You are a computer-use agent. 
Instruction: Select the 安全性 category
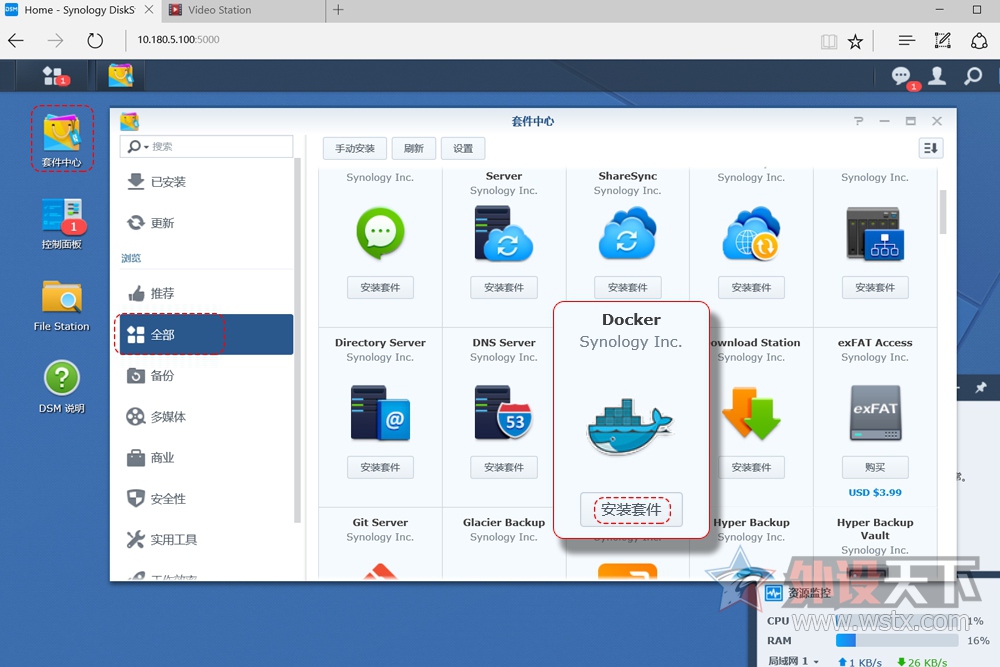[x=206, y=499]
